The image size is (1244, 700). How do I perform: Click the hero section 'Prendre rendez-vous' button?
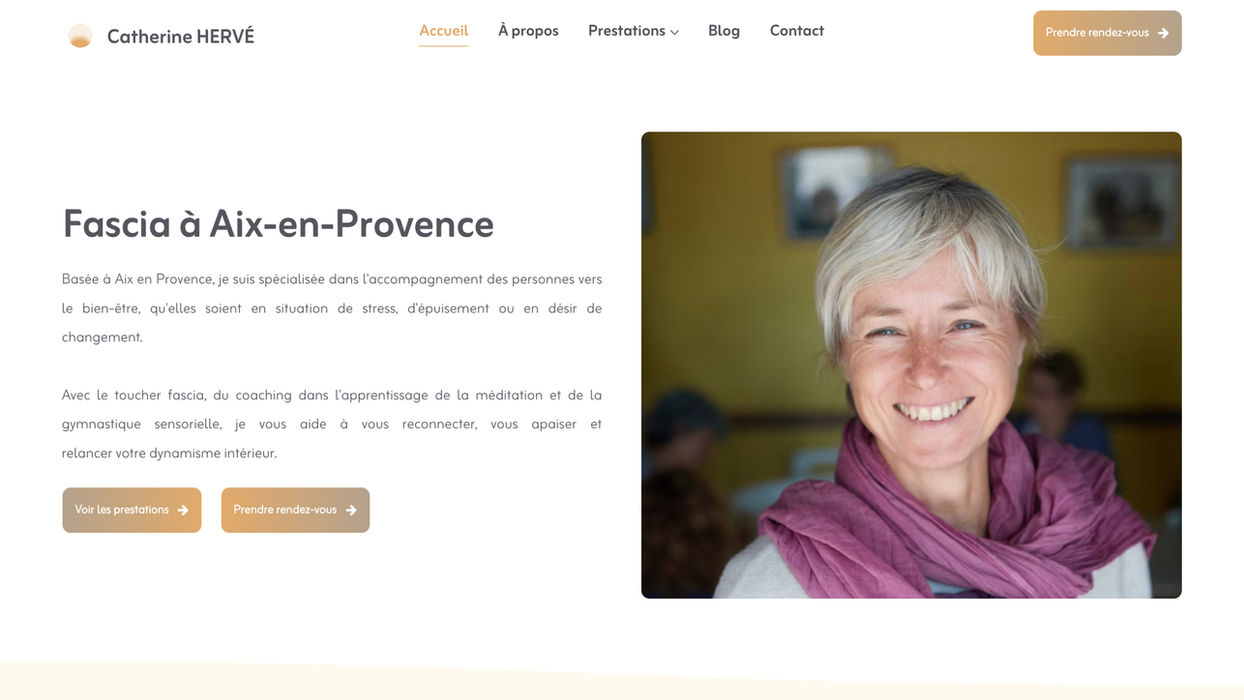click(295, 510)
